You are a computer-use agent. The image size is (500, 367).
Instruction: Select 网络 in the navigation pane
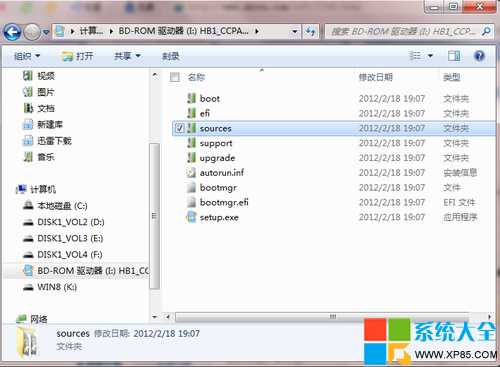32,319
